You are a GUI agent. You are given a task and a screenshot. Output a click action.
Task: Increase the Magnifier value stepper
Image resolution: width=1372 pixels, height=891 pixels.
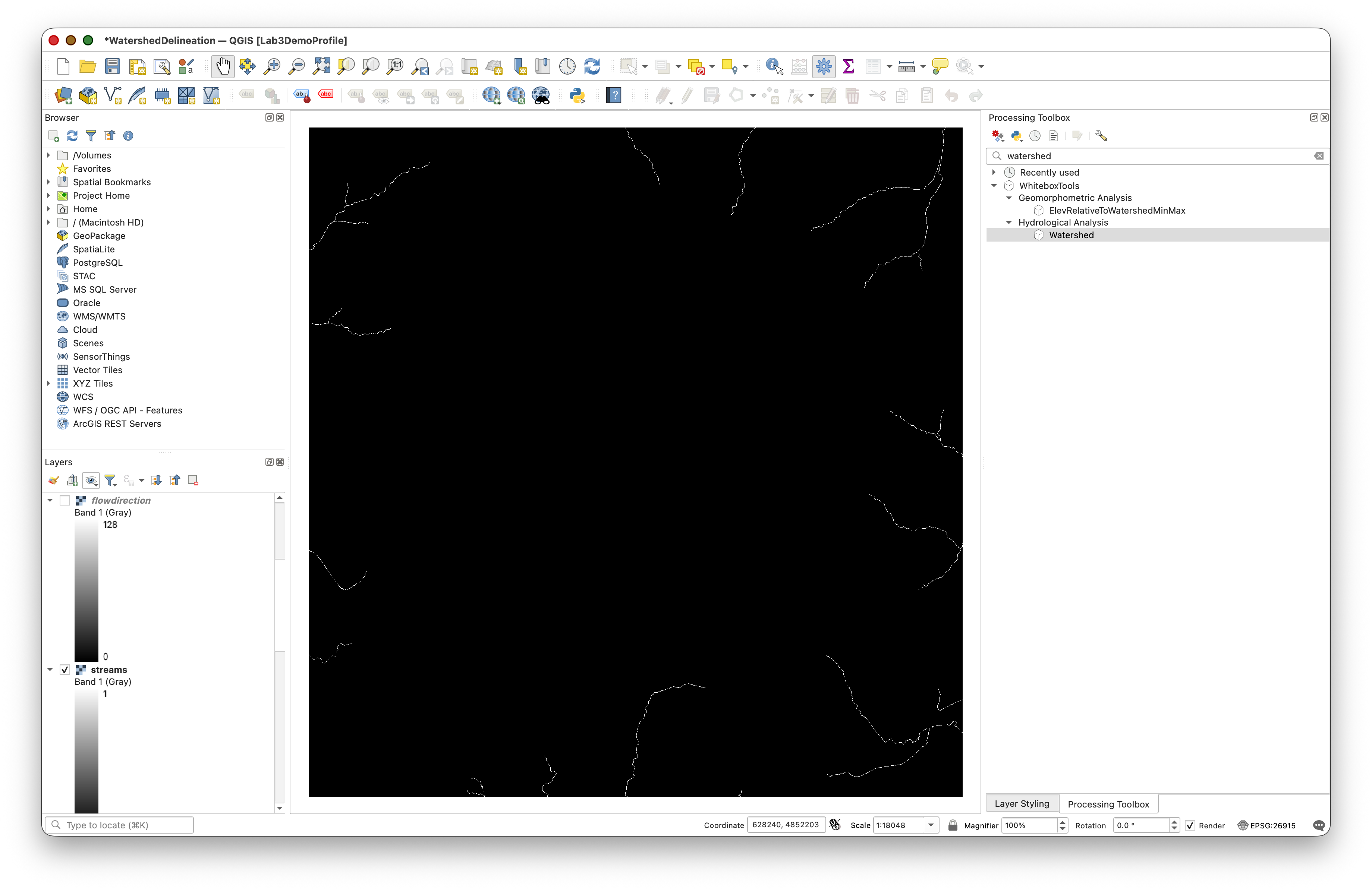[x=1063, y=822]
